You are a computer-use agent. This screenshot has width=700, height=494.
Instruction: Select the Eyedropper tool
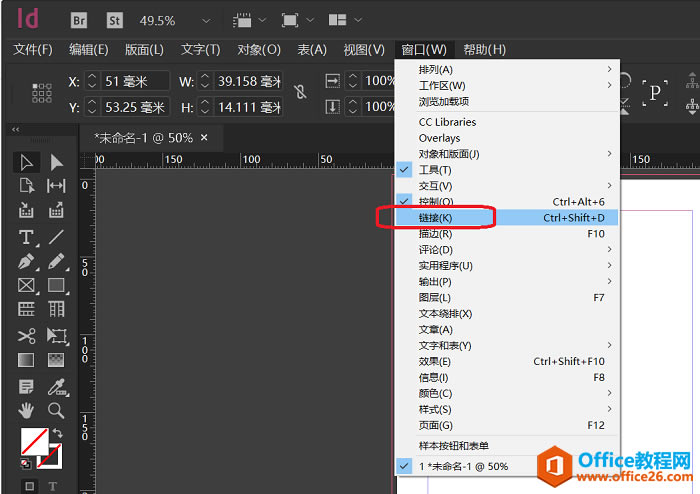tap(56, 385)
